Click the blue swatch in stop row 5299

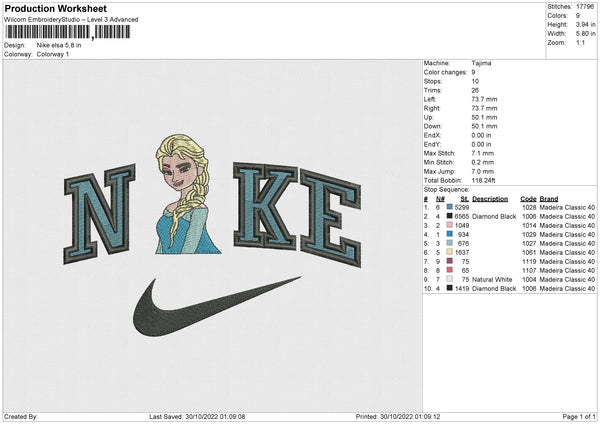tap(450, 207)
